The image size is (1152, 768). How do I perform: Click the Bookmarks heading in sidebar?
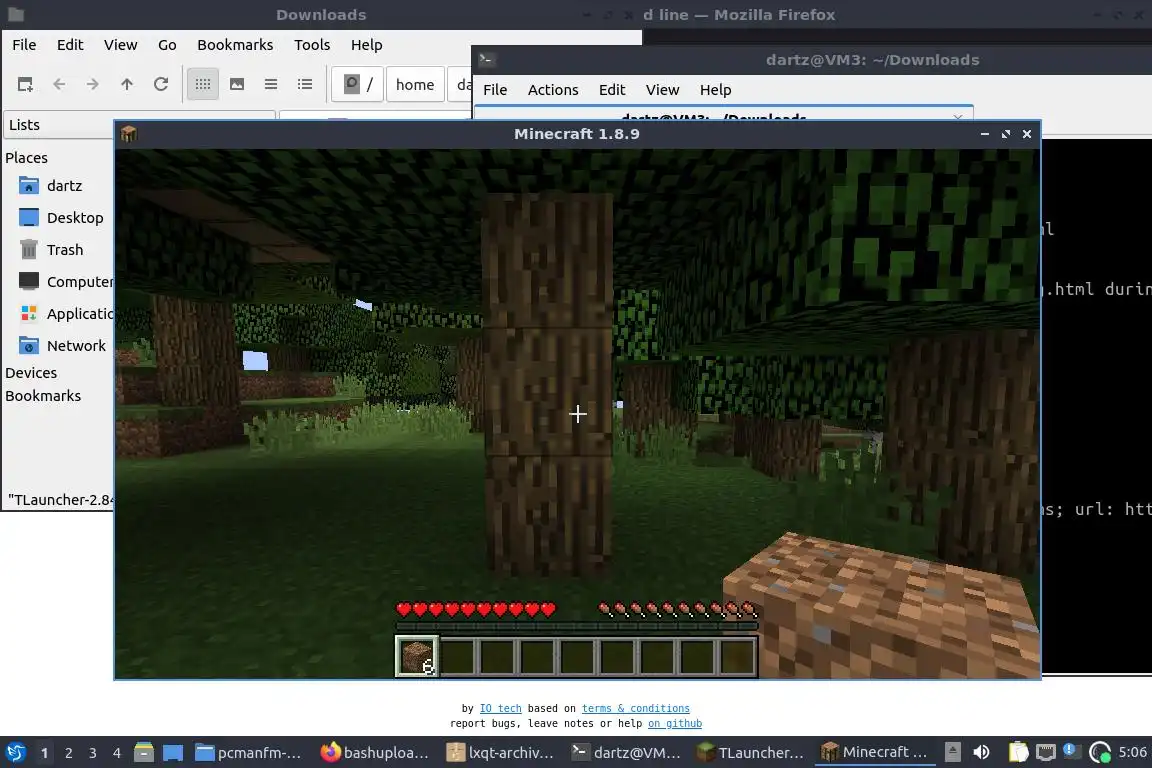(x=43, y=396)
